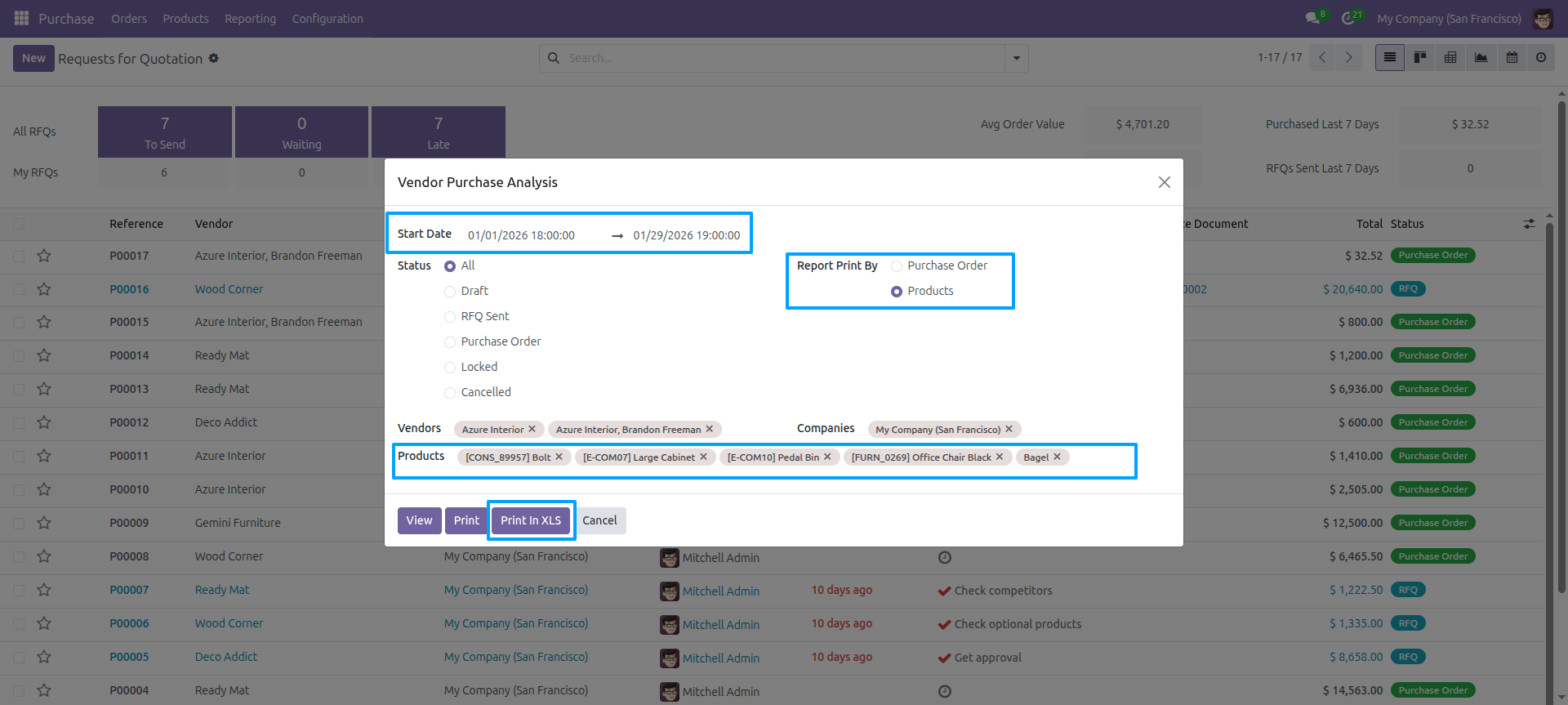Open the Requests for Quotation gear menu

(x=214, y=58)
